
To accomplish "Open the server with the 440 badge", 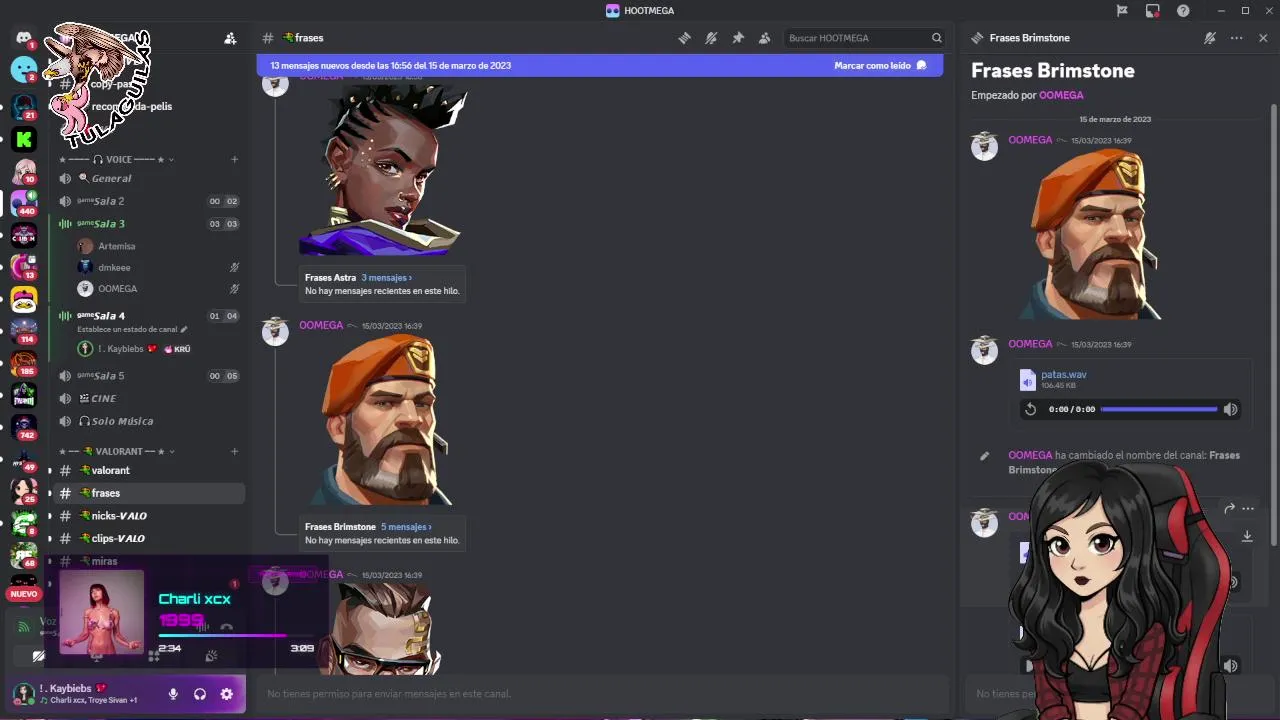I will coord(24,203).
